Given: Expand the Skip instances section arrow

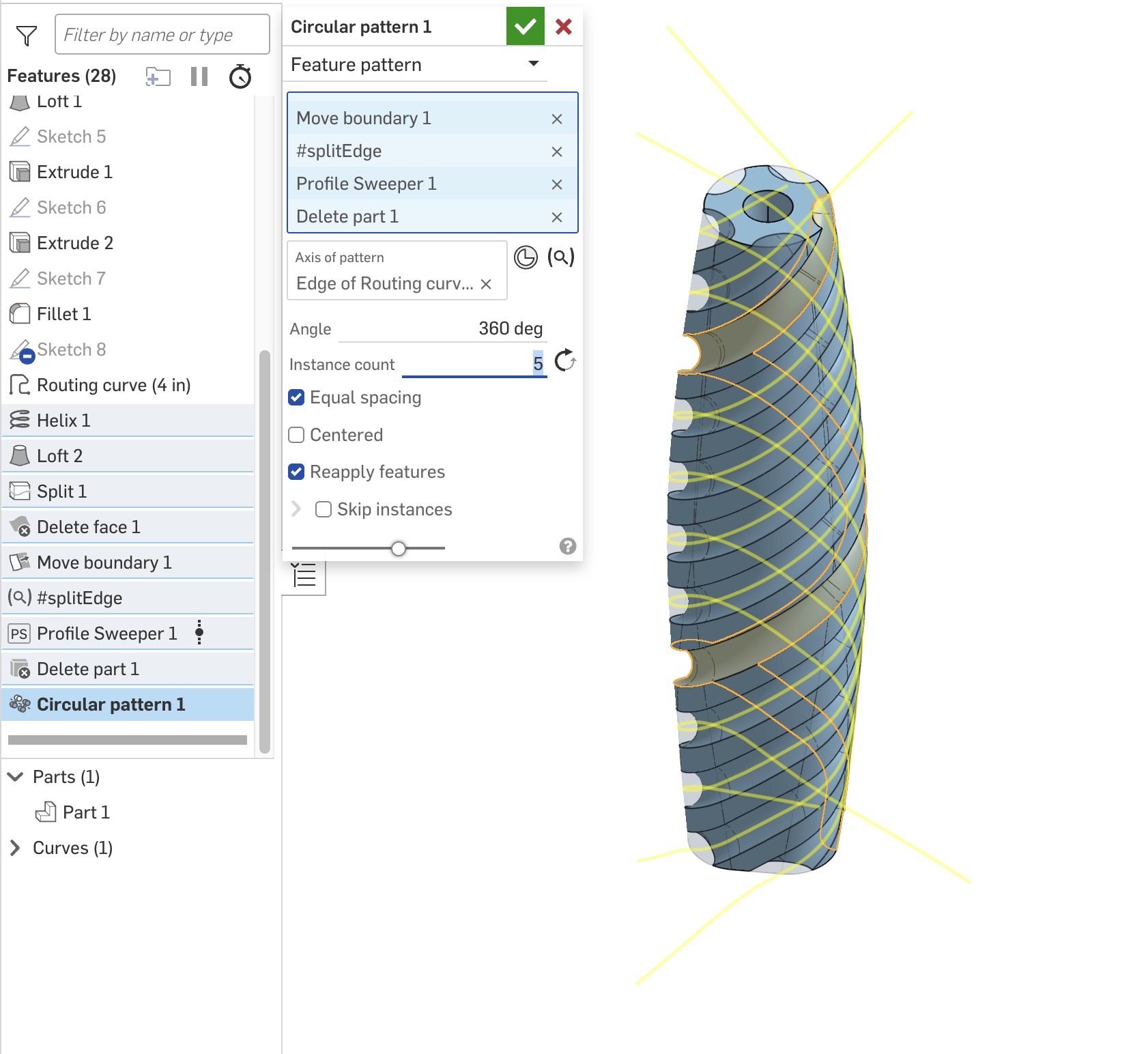Looking at the screenshot, I should (x=296, y=509).
